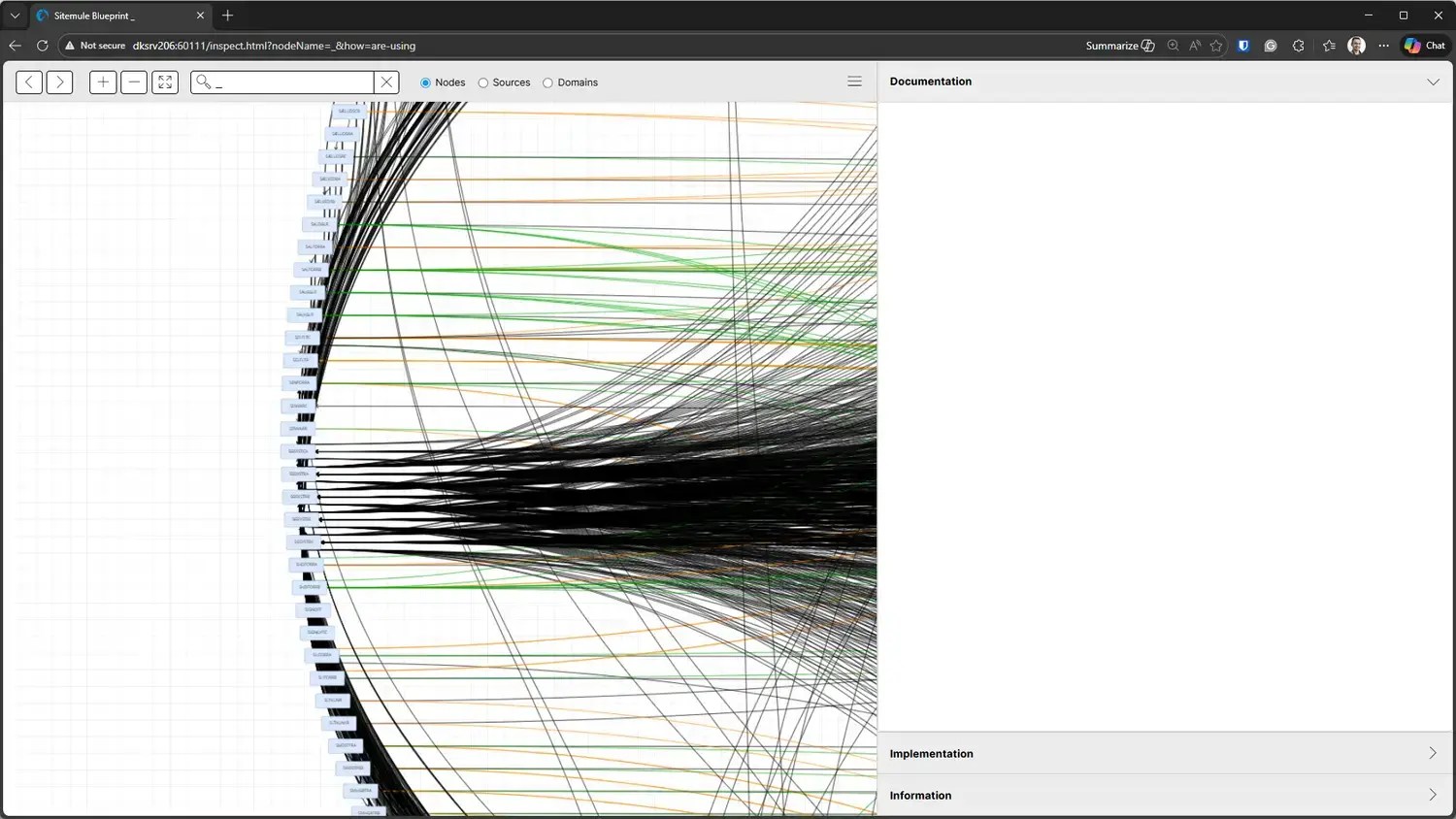
Task: Open the Grammarly extension icon
Action: 1271,46
